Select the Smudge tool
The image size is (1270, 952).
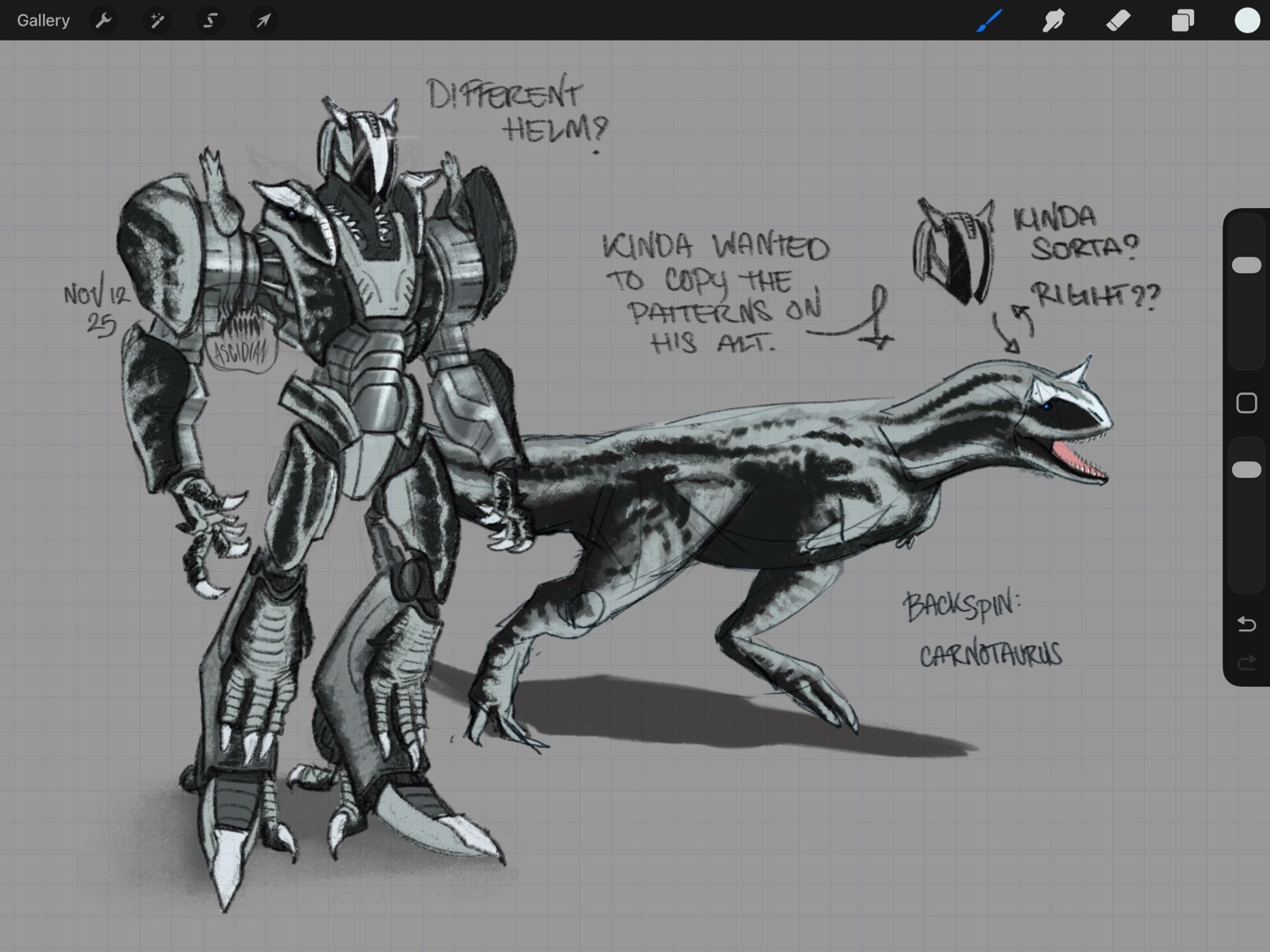pos(1053,20)
